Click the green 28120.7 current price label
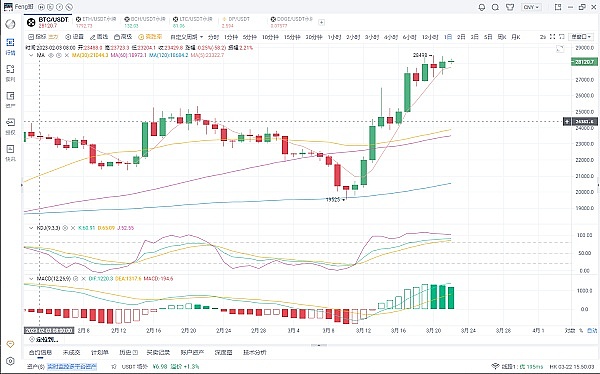Viewport: 600px width, 374px height. (584, 62)
